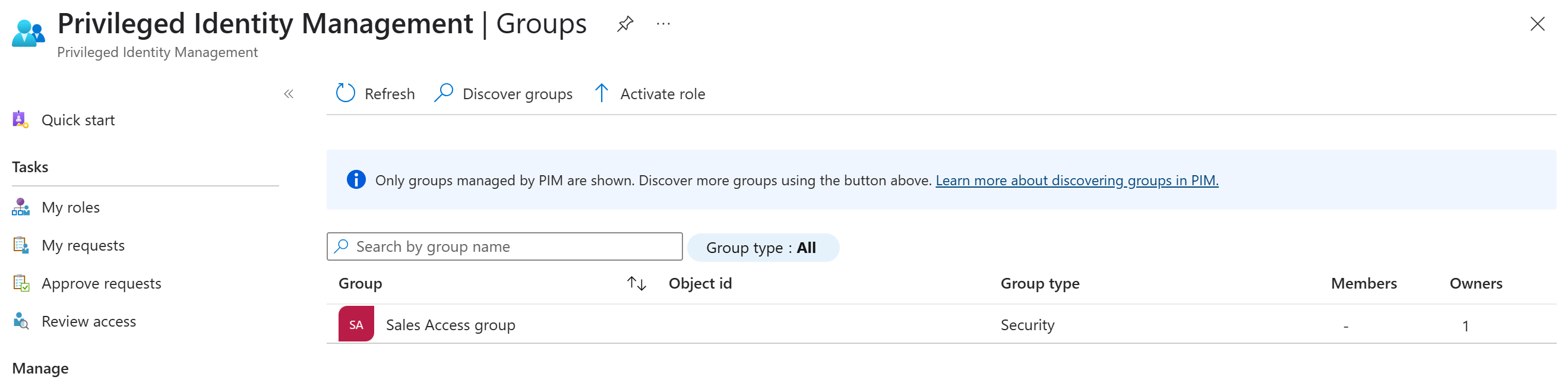Go to Approve requests
This screenshot has height=386, width=1568.
tap(101, 283)
